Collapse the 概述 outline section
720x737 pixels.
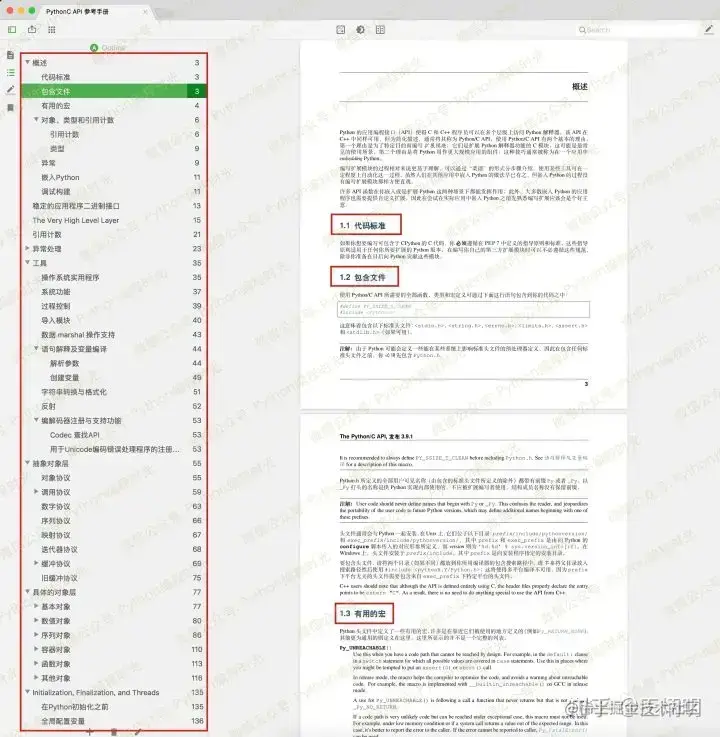[x=27, y=62]
